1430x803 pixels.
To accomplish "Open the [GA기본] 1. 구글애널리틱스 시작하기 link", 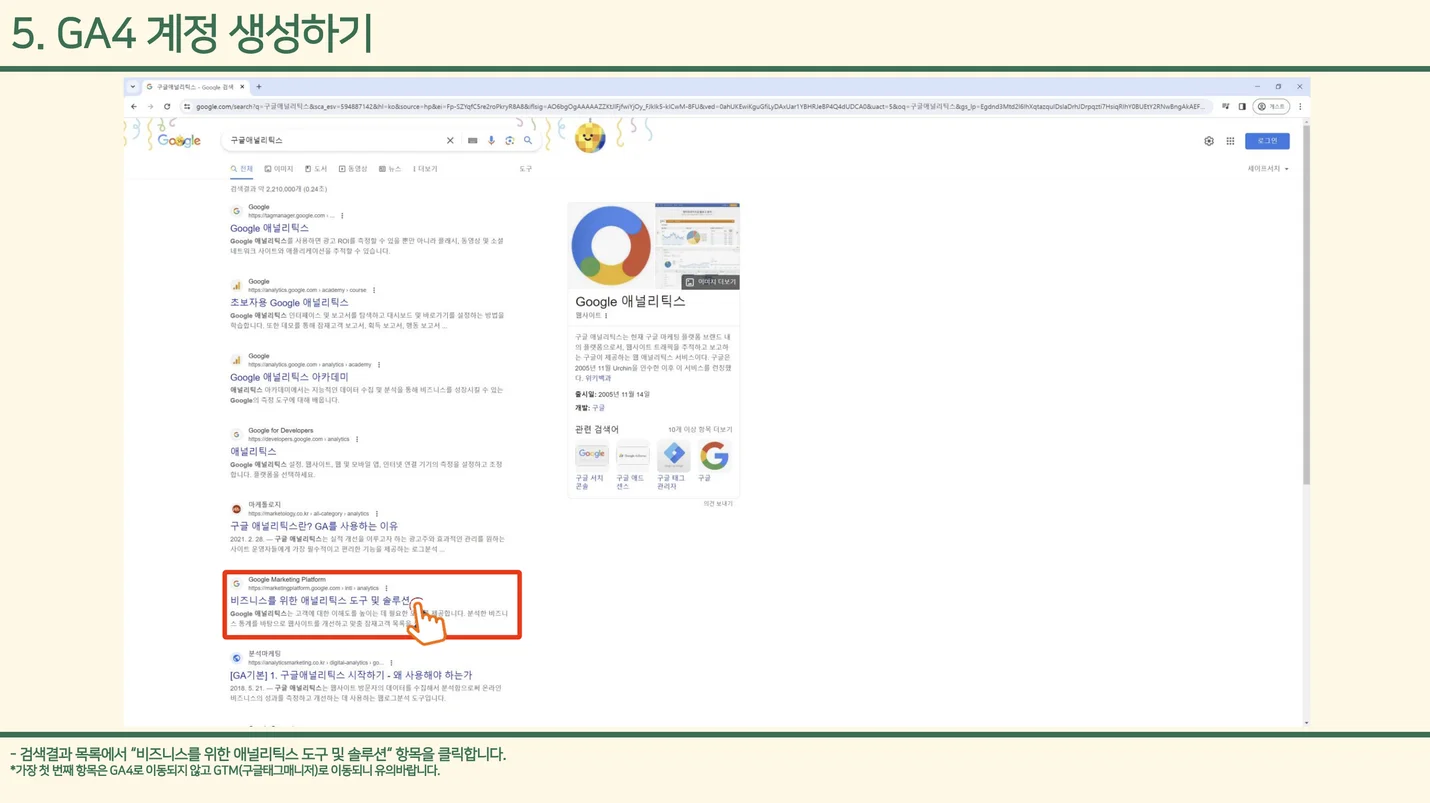I will [351, 675].
